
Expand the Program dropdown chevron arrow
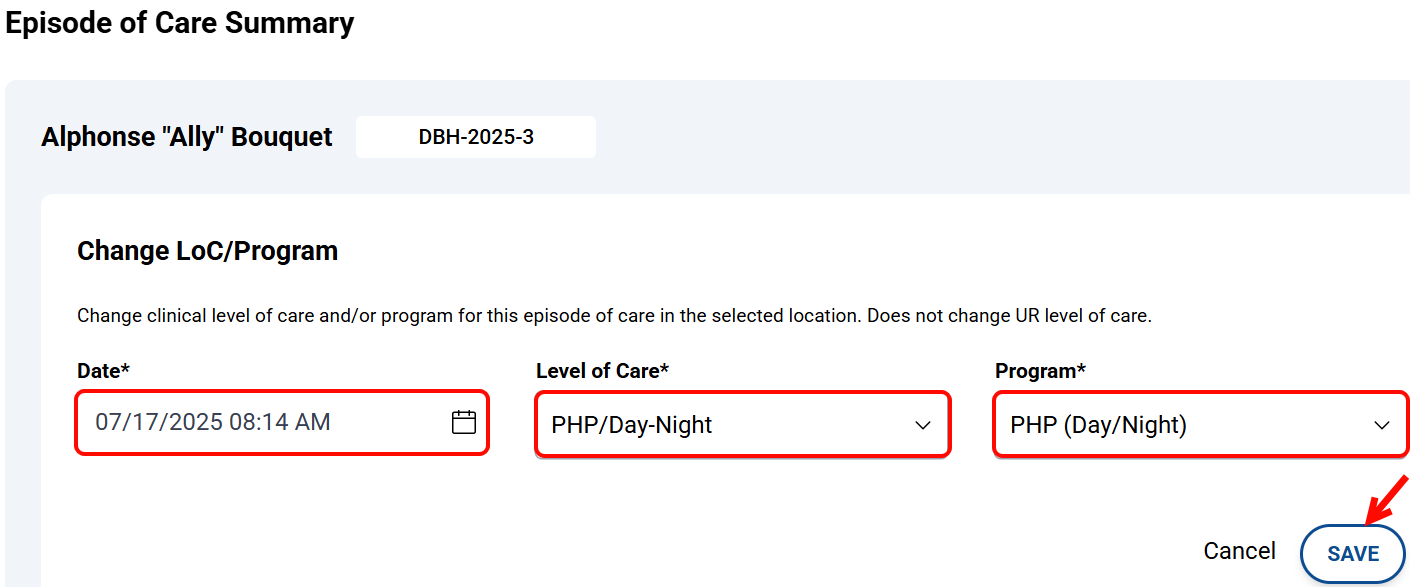pos(1382,426)
